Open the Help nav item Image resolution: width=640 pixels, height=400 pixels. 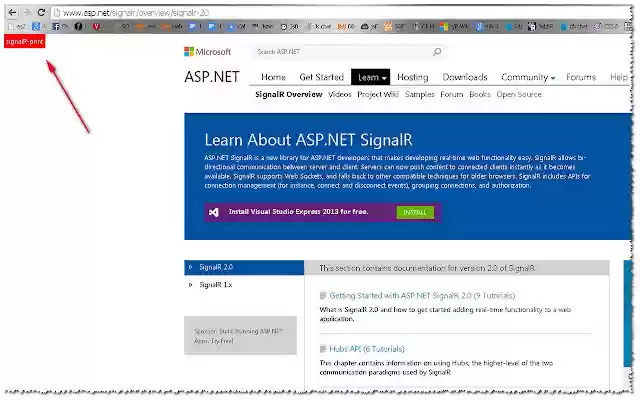pos(619,77)
